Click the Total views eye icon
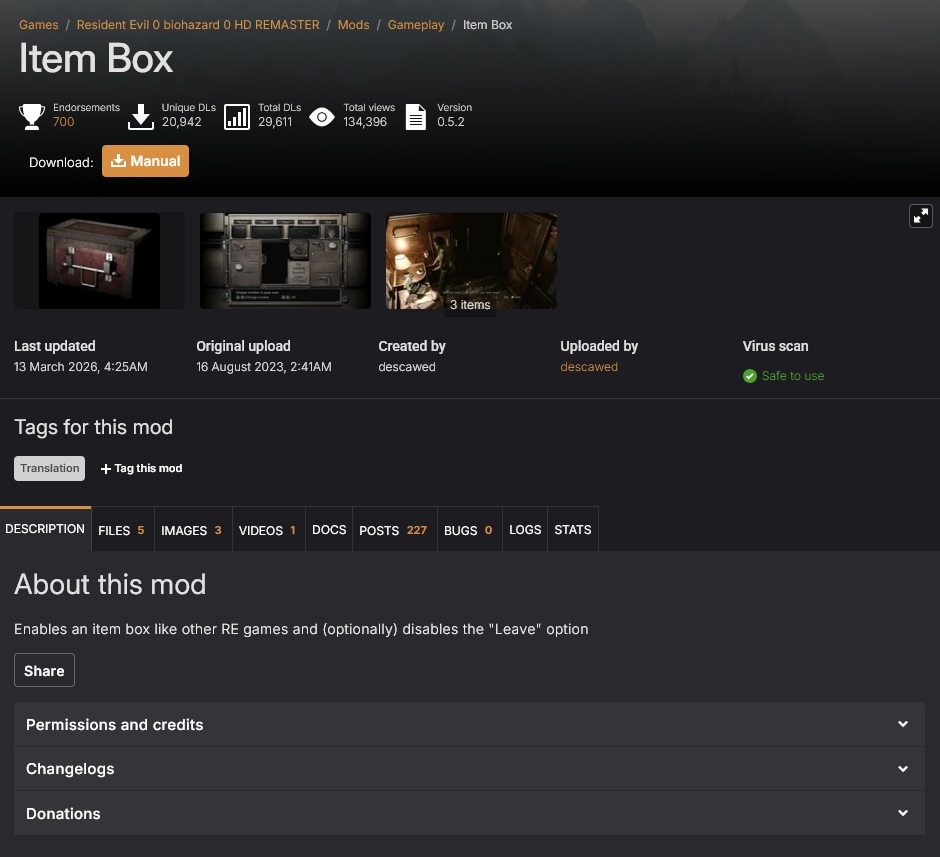Viewport: 940px width, 857px height. [x=322, y=117]
